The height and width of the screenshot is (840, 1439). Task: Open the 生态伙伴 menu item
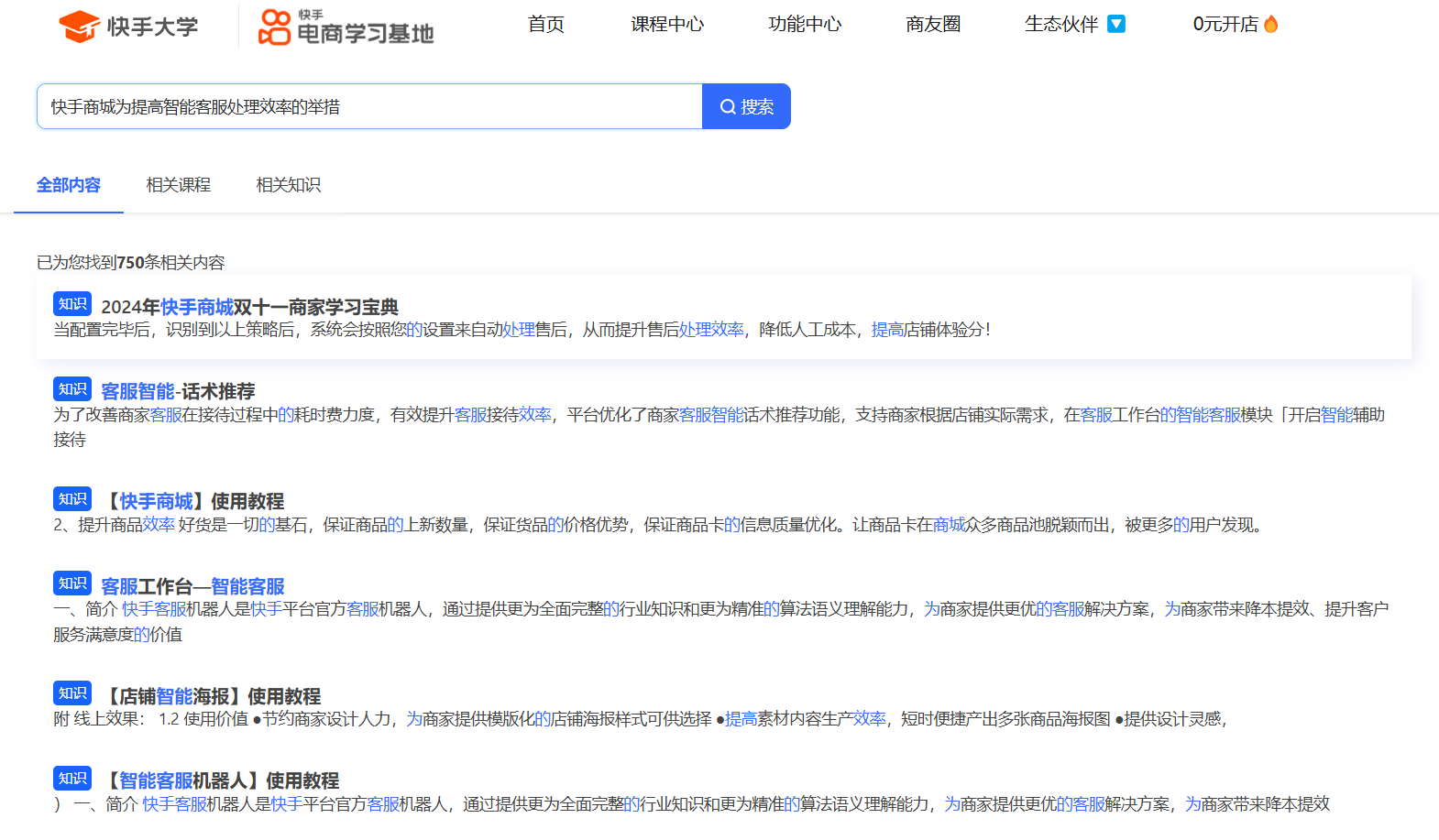point(1061,24)
